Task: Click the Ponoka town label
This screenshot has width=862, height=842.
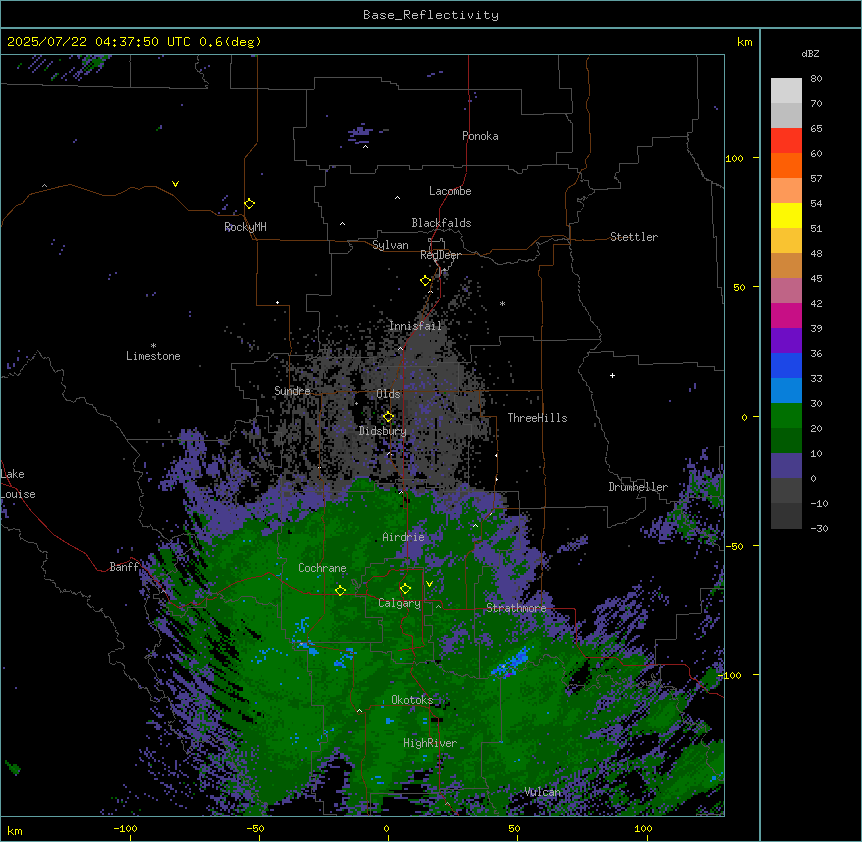Action: point(480,136)
